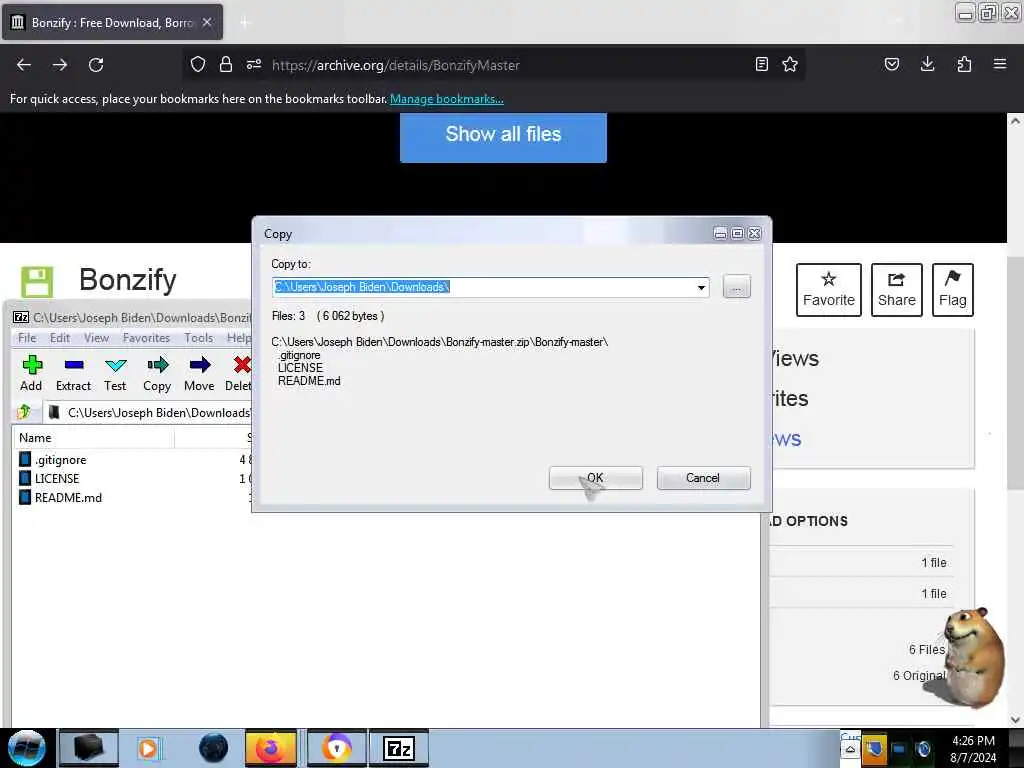
Task: Click the scrollbar up arrow of the page
Action: (x=1015, y=121)
